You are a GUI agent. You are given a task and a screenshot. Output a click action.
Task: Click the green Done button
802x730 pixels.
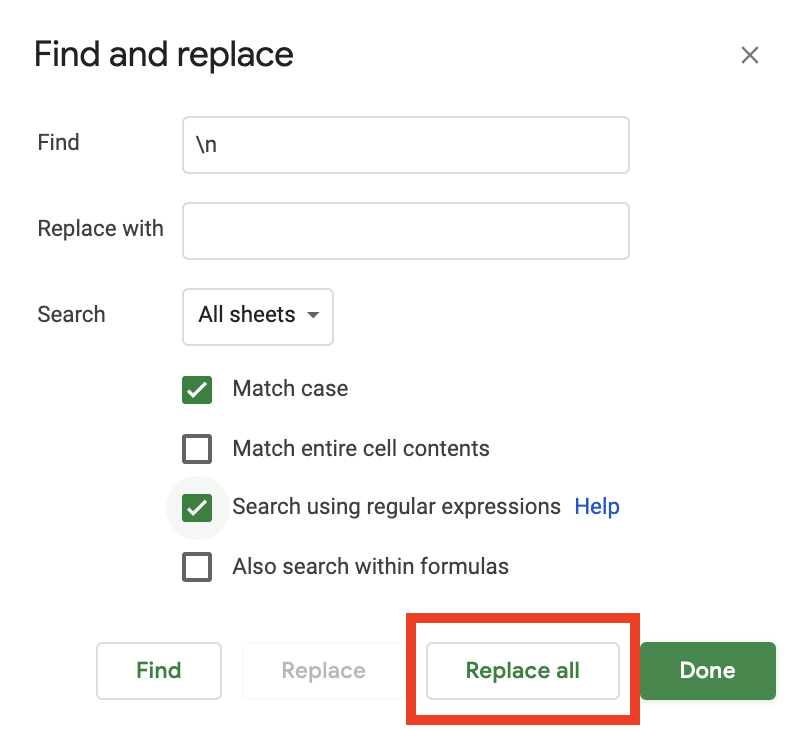(x=707, y=671)
